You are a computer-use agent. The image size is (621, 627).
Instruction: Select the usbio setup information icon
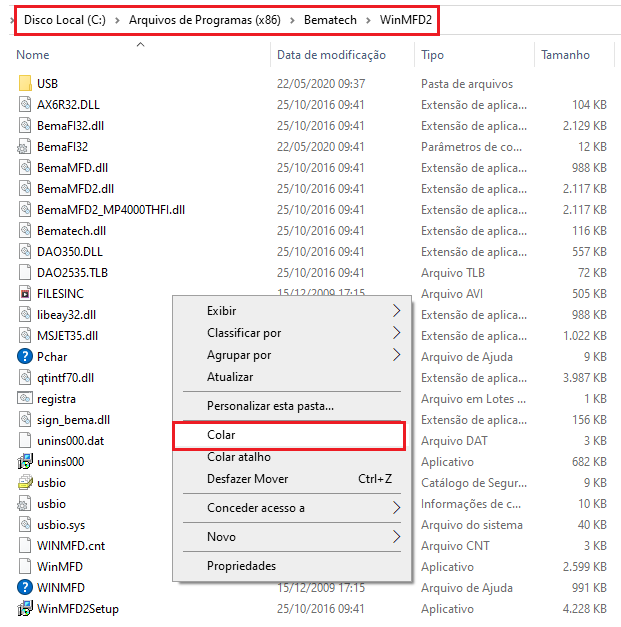tap(24, 503)
